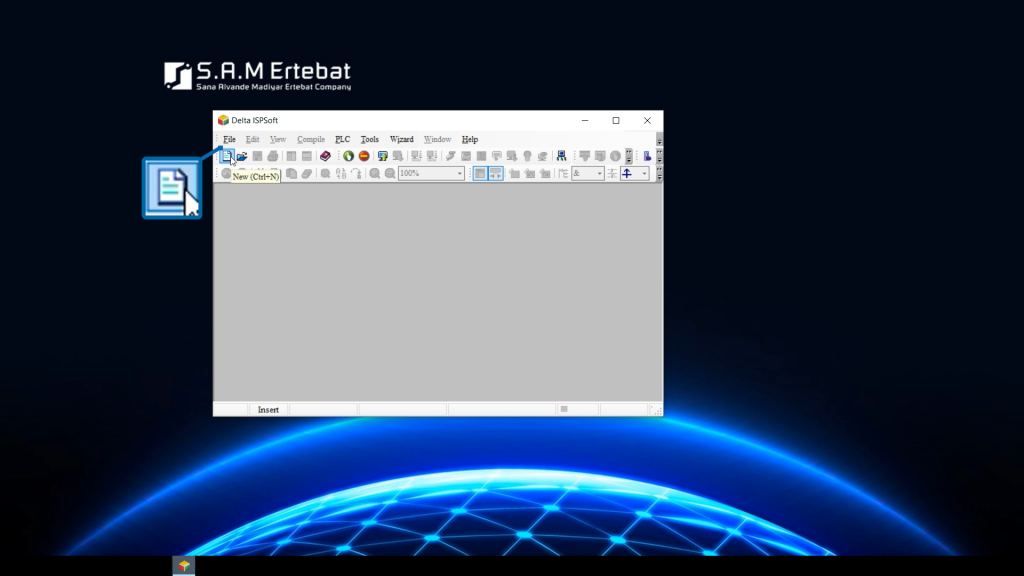
Task: Click the greyed horizontal split layout icon
Action: pyautogui.click(x=306, y=156)
